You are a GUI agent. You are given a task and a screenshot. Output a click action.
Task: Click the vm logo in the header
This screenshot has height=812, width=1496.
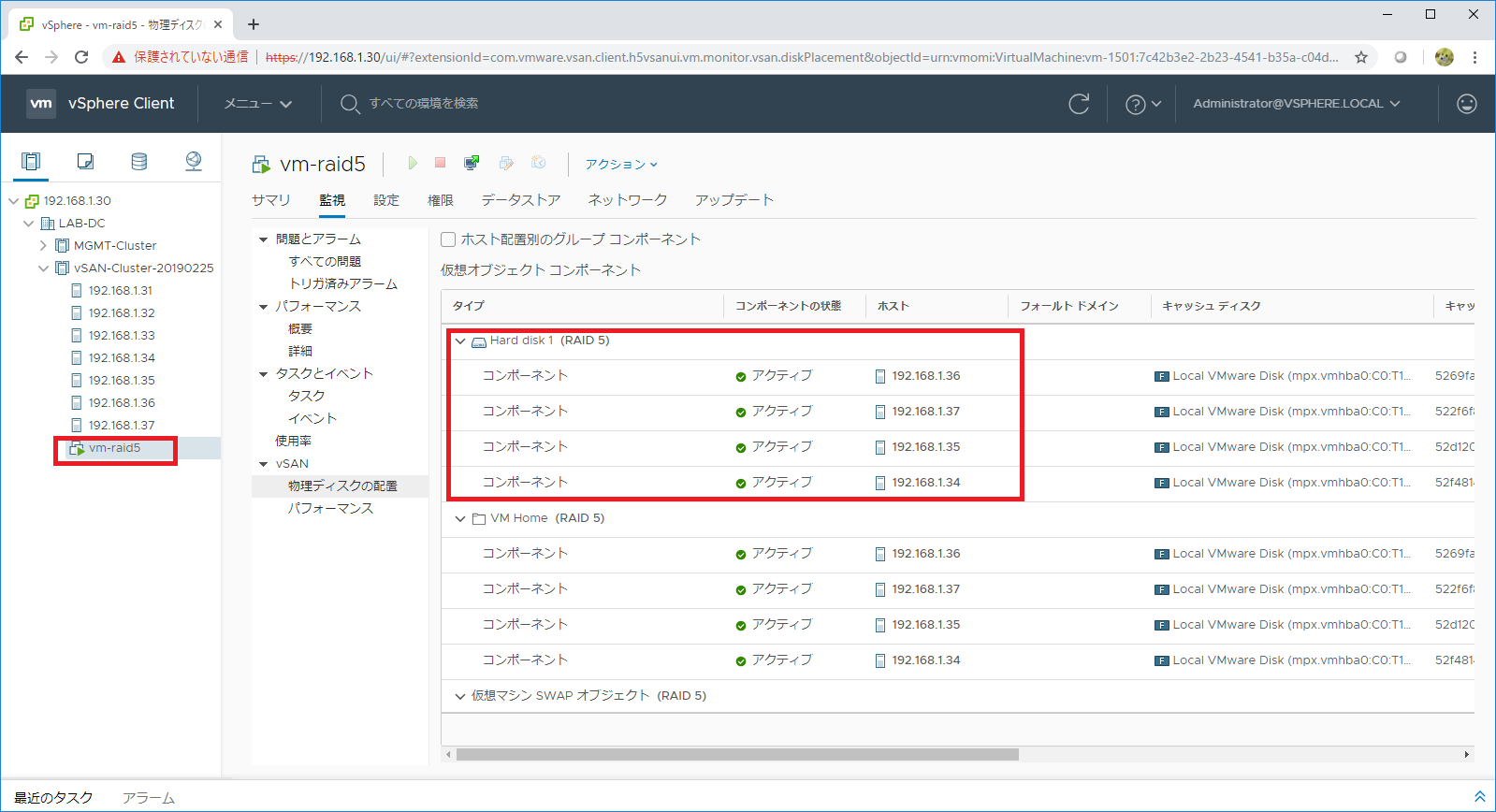[41, 104]
